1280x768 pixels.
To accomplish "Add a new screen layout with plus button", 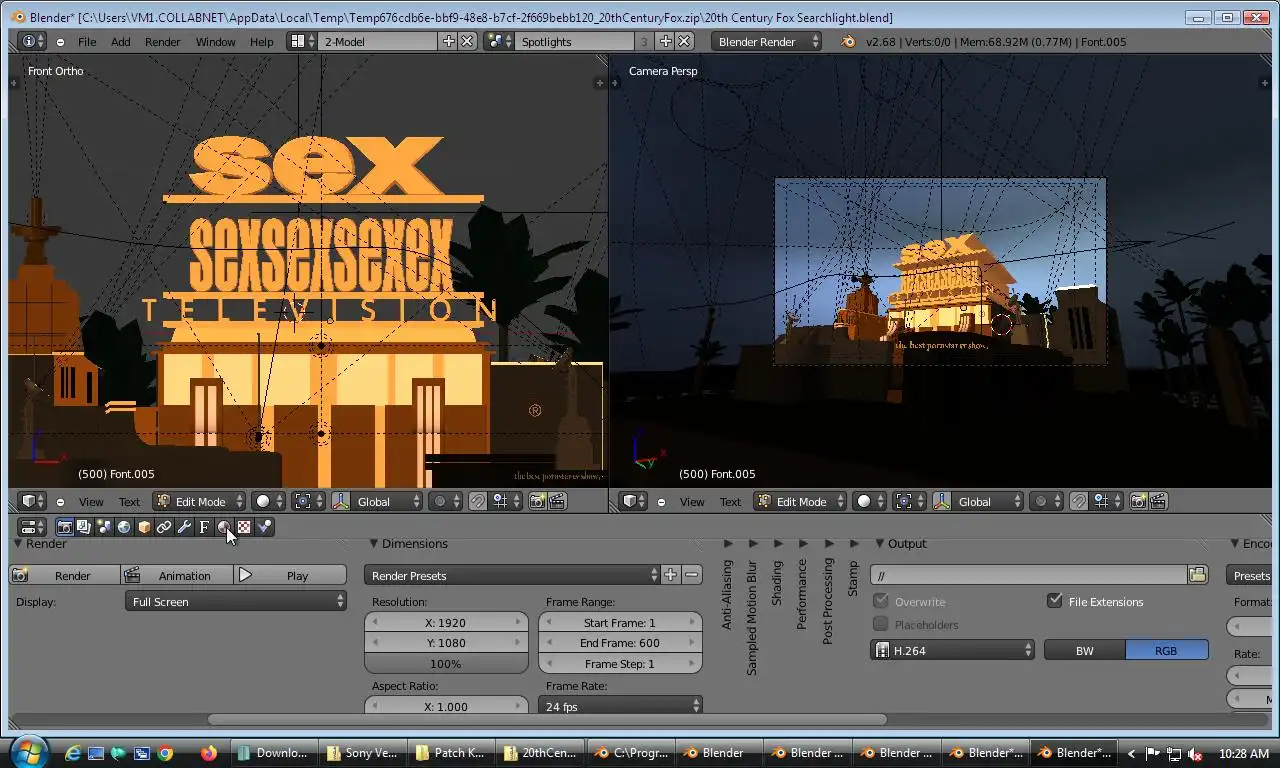I will [449, 41].
